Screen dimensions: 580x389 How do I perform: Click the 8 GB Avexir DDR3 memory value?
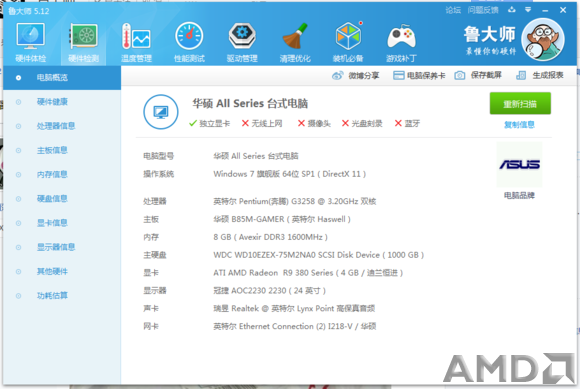click(270, 237)
